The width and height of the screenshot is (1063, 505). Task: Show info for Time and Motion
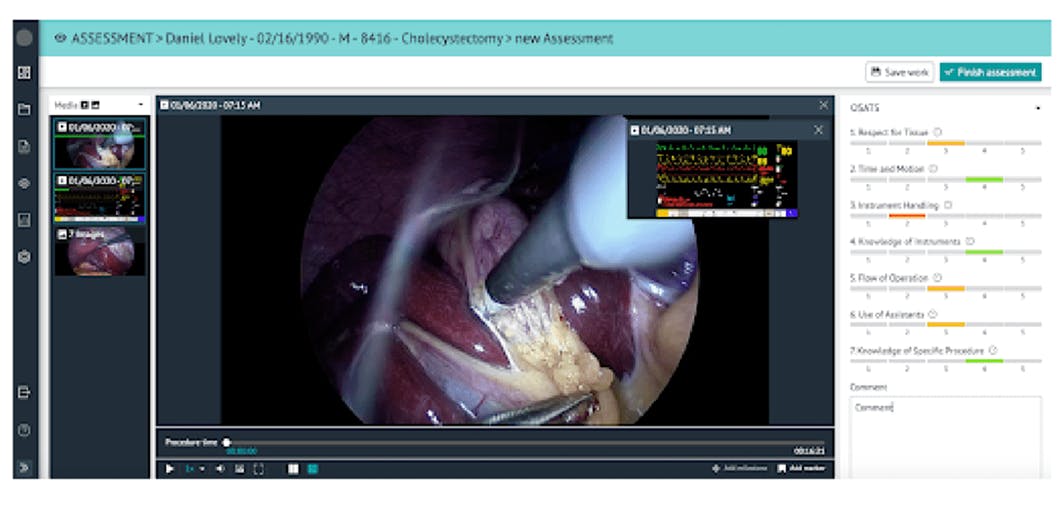(935, 168)
